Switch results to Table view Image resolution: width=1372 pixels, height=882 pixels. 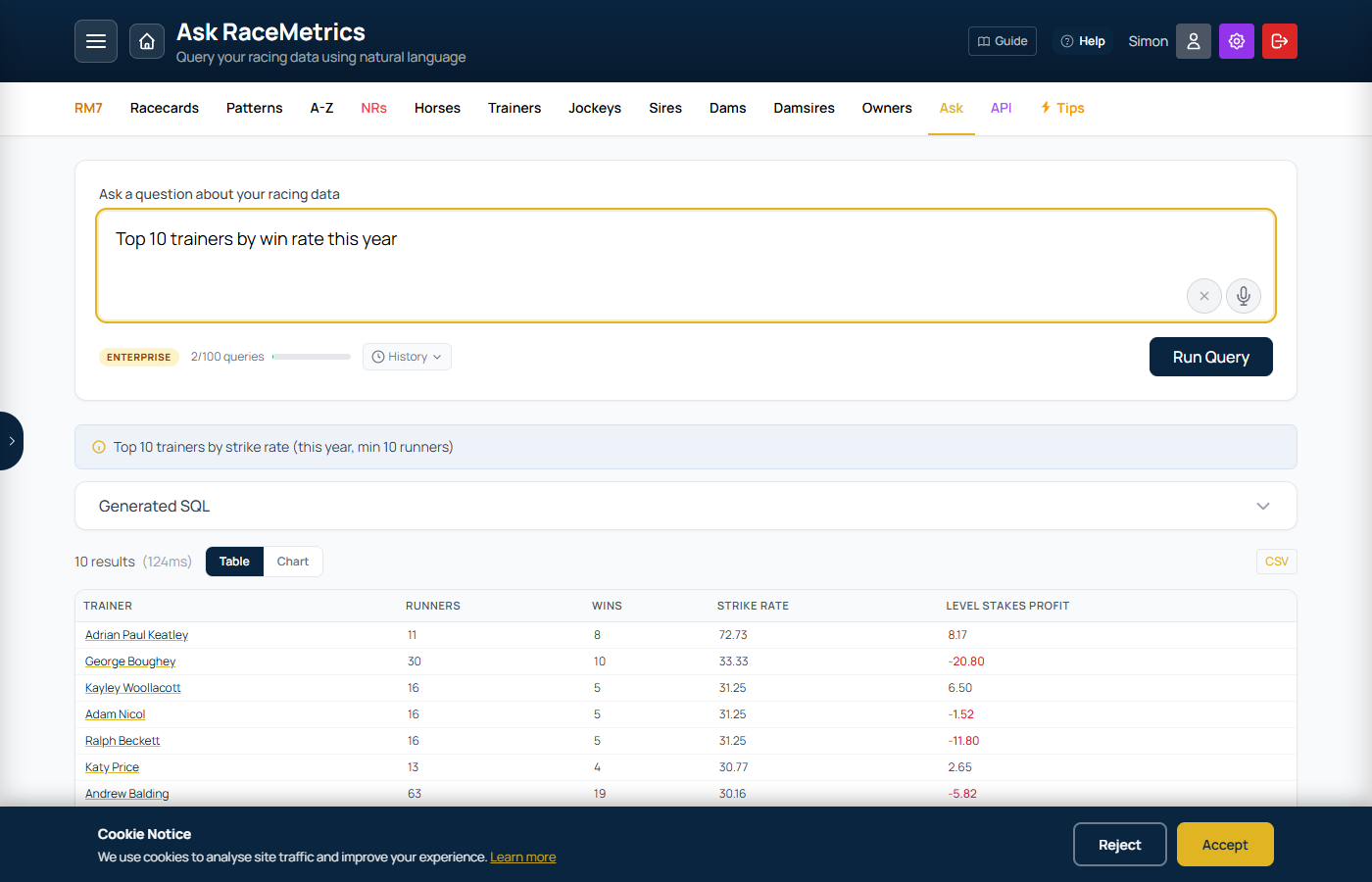click(x=233, y=561)
